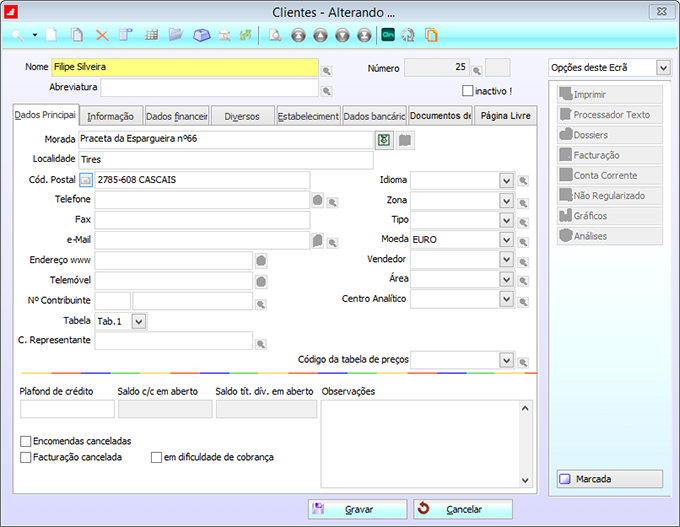
Task: Click the green On monitor icon
Action: pyautogui.click(x=388, y=35)
